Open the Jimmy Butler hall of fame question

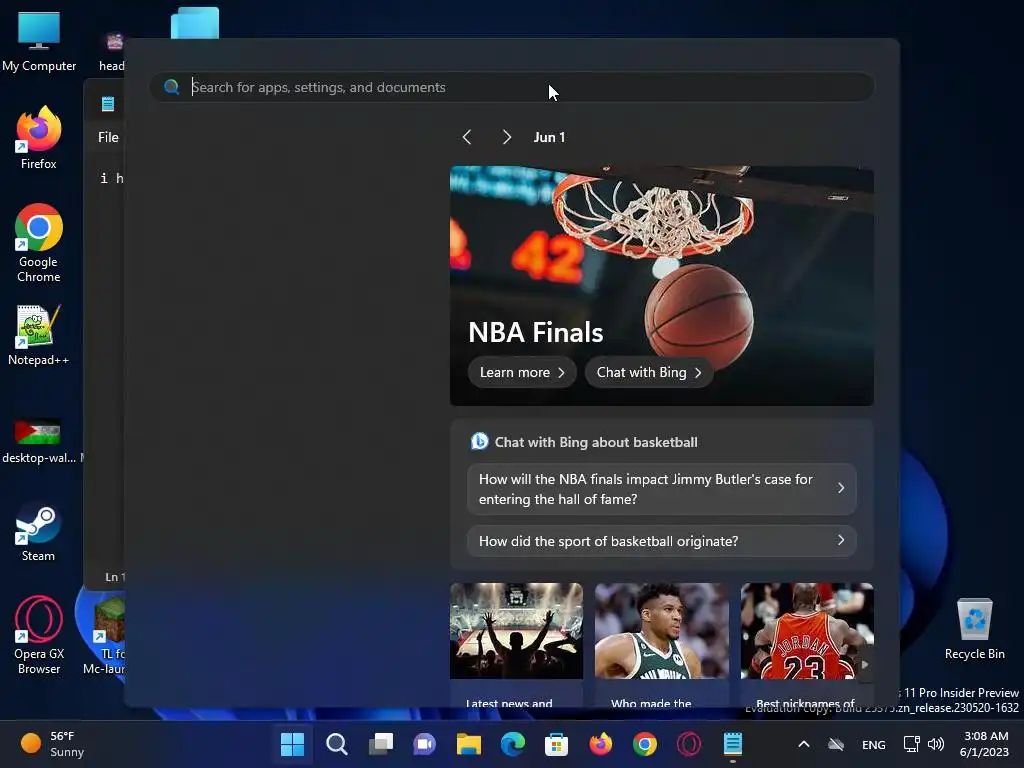pos(662,488)
